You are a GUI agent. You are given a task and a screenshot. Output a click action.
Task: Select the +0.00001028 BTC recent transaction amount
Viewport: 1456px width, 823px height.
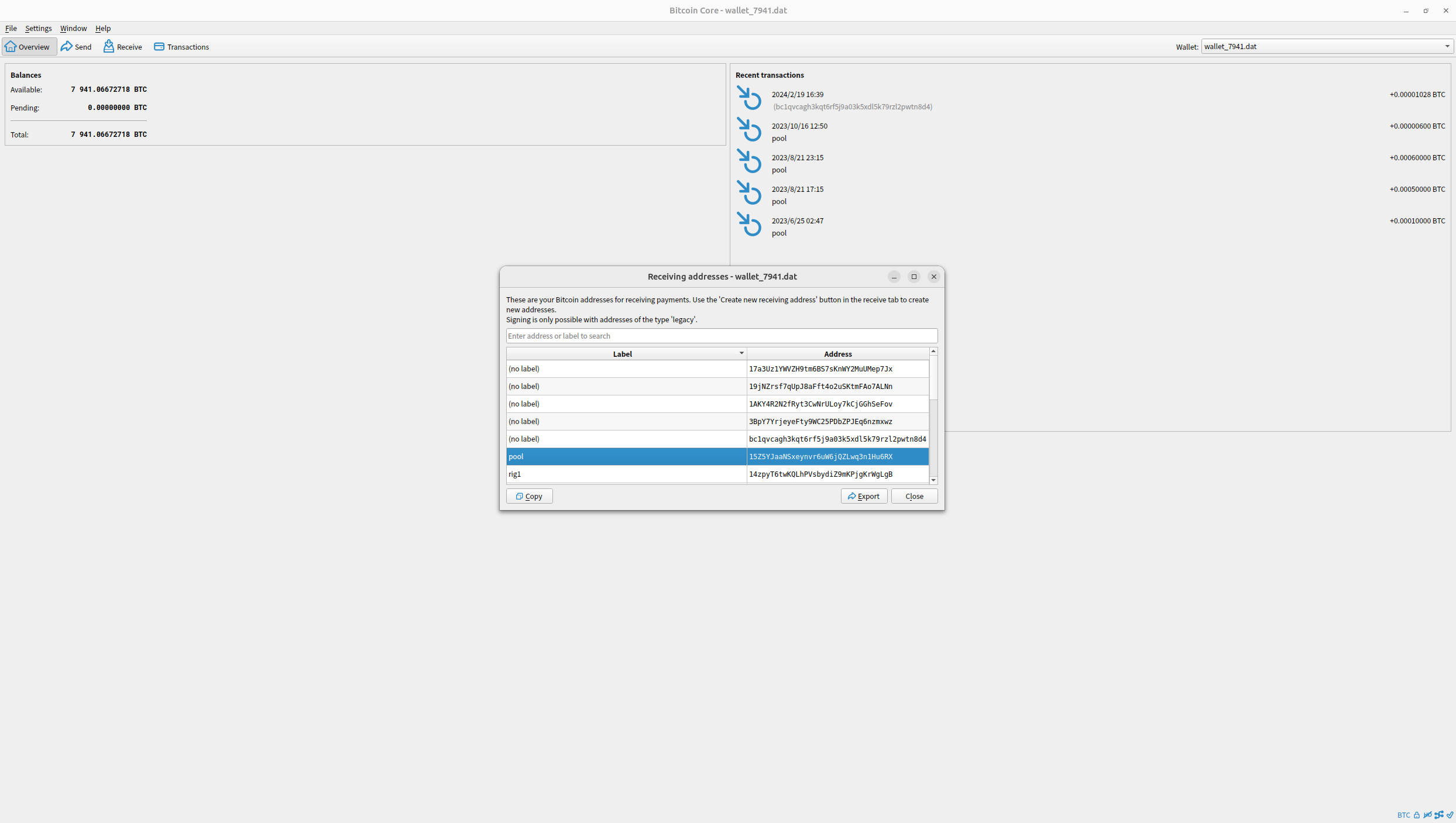pyautogui.click(x=1417, y=94)
